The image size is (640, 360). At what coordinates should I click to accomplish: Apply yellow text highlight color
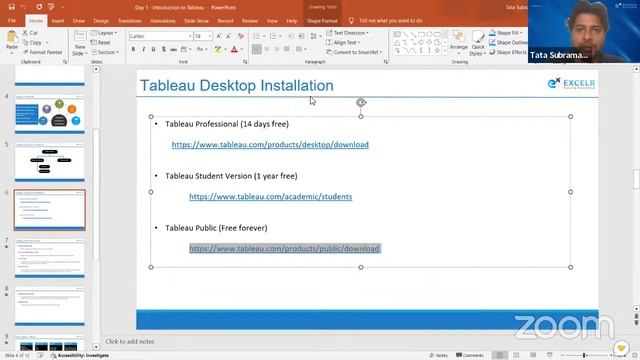pos(218,49)
